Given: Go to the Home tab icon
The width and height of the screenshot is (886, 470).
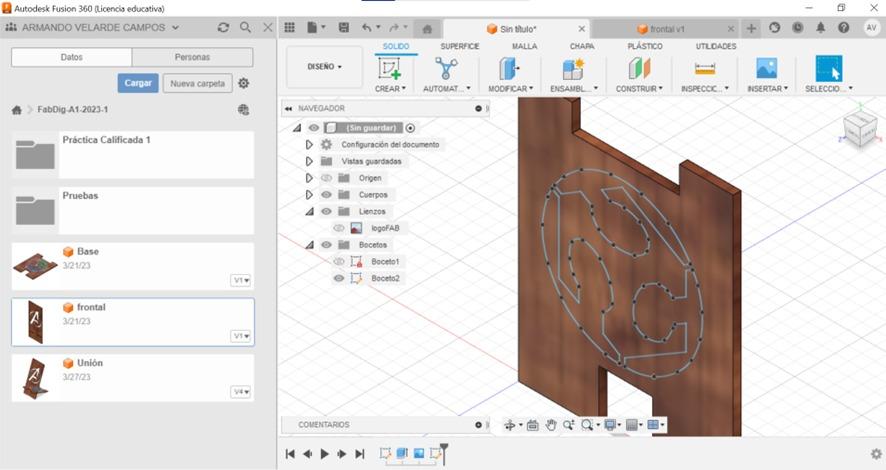Looking at the screenshot, I should pos(427,28).
